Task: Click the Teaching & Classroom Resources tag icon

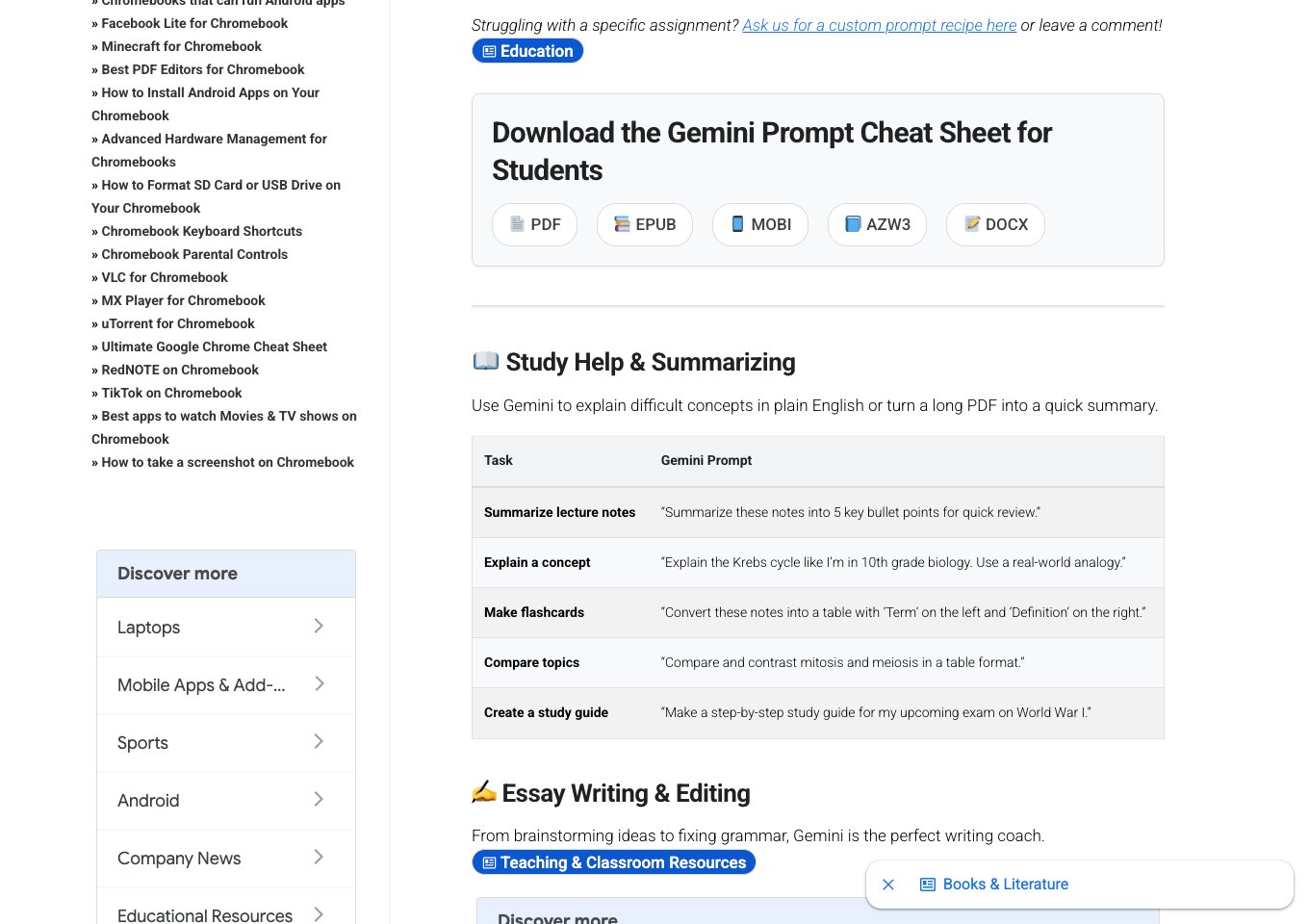Action: click(x=489, y=862)
